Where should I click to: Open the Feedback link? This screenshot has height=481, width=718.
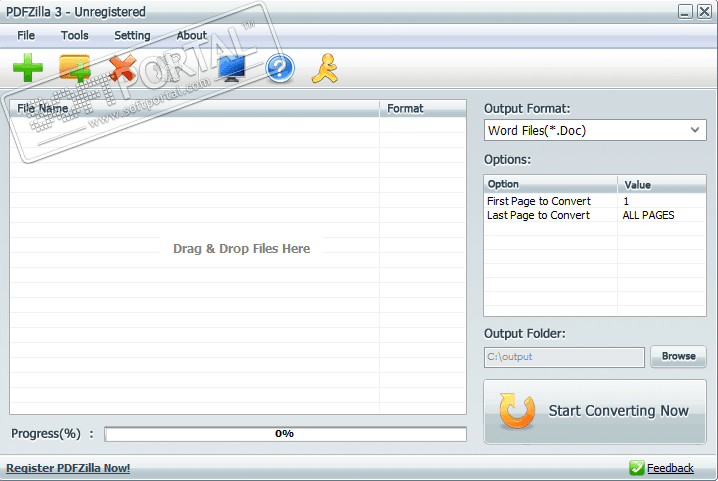coord(670,468)
